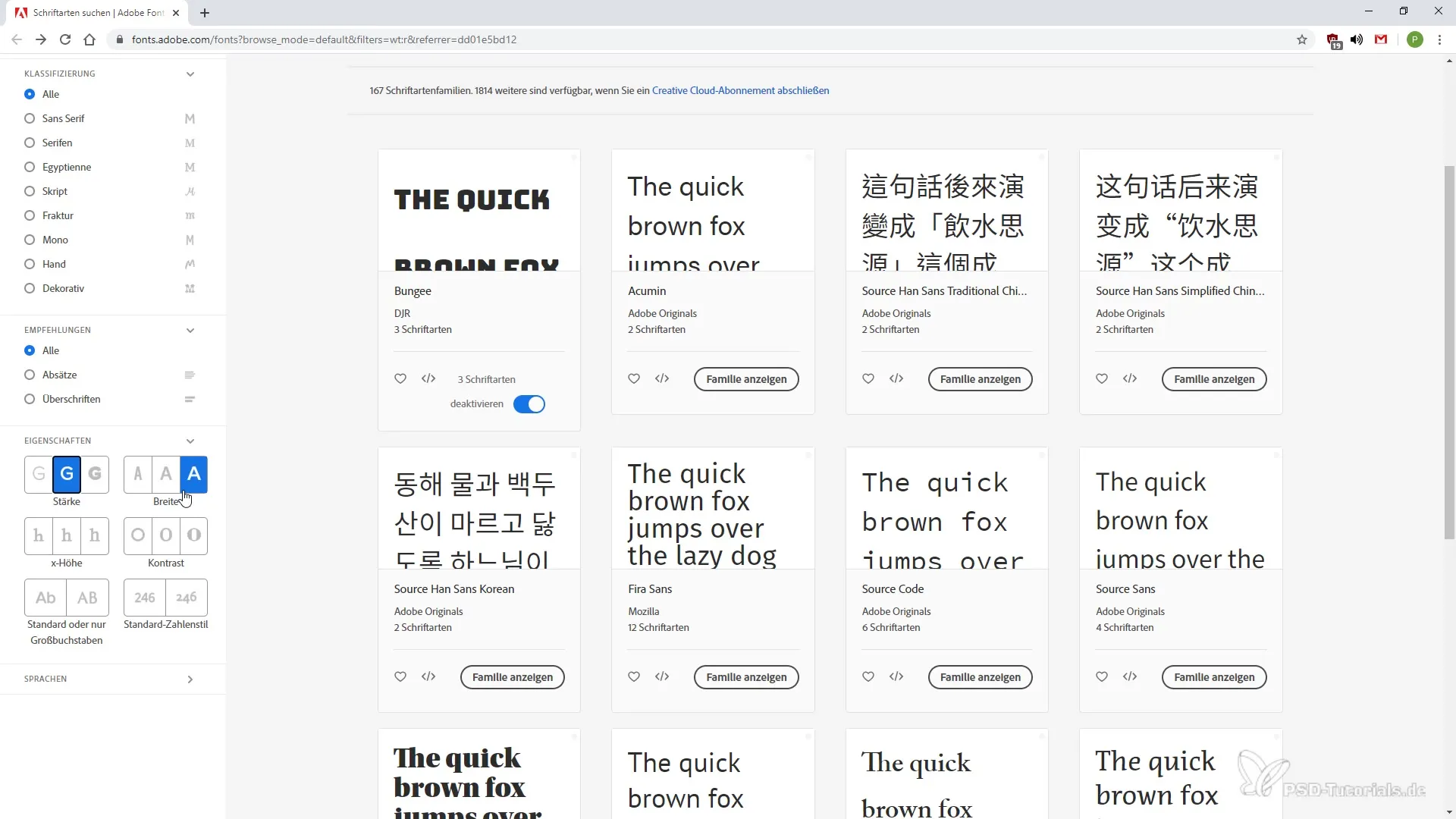Image resolution: width=1456 pixels, height=819 pixels.
Task: Select narrow width A icon under Breite
Action: 138,474
